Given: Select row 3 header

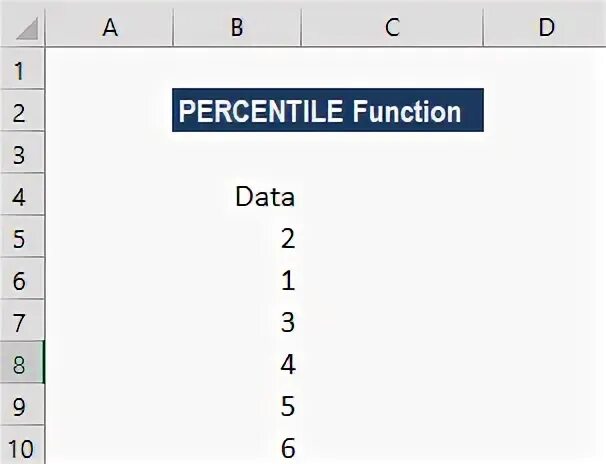Looking at the screenshot, I should (22, 154).
